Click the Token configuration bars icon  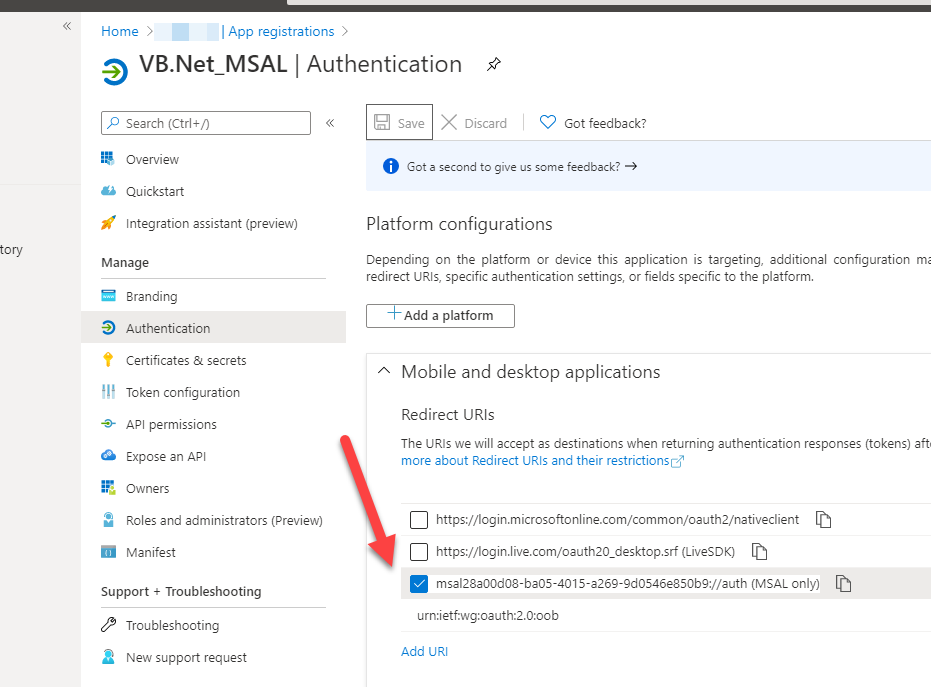(x=108, y=392)
